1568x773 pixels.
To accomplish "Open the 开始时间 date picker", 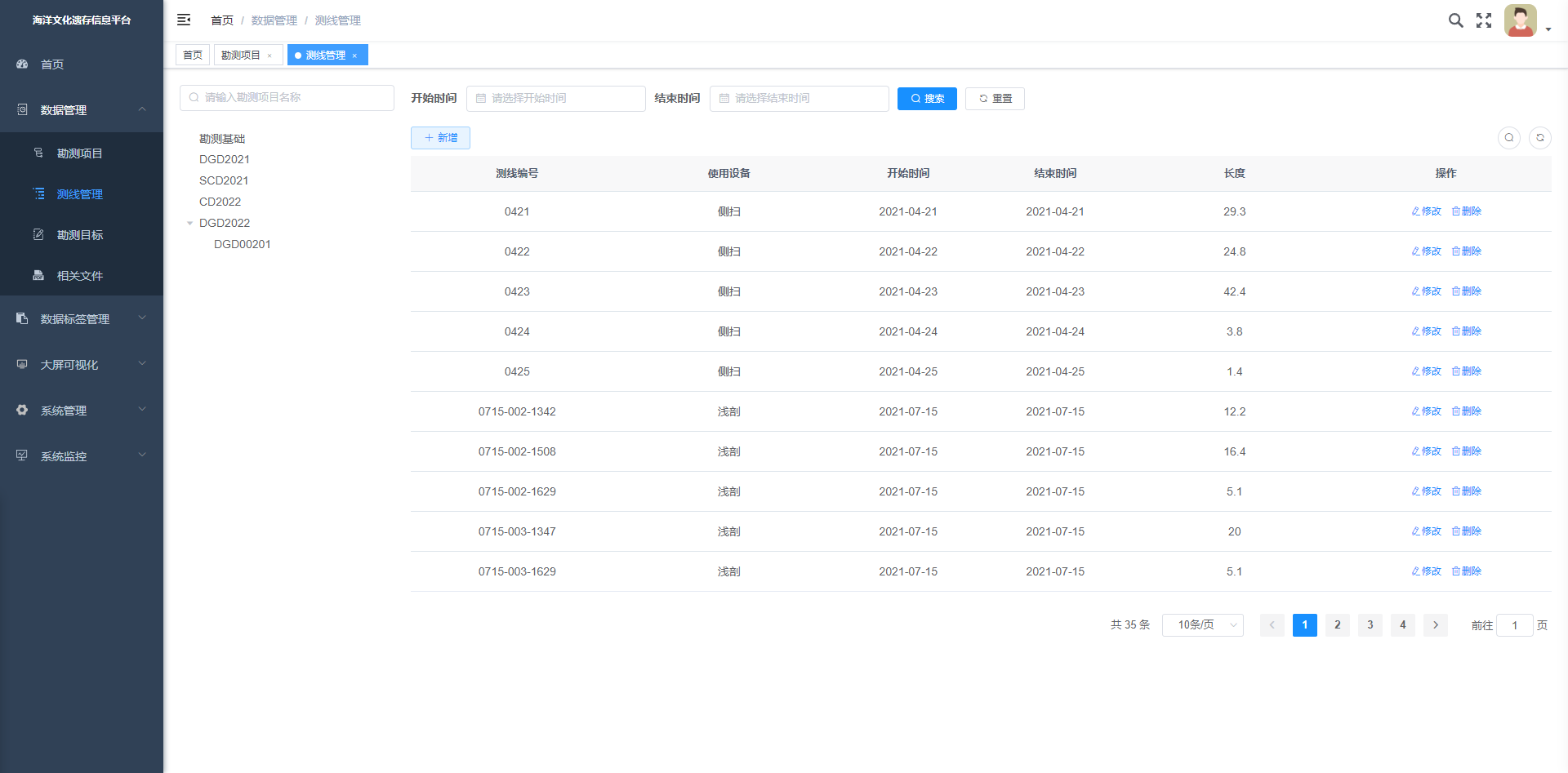I will [556, 98].
